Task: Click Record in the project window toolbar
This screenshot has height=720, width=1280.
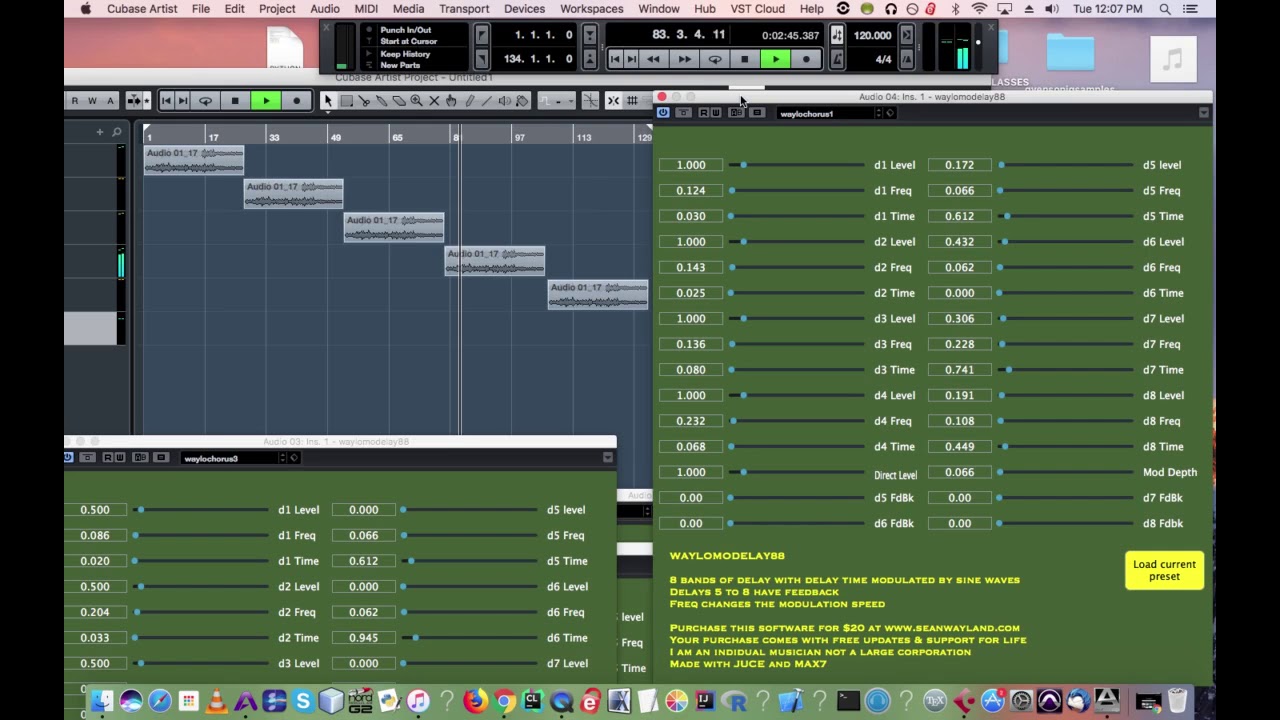Action: click(296, 101)
